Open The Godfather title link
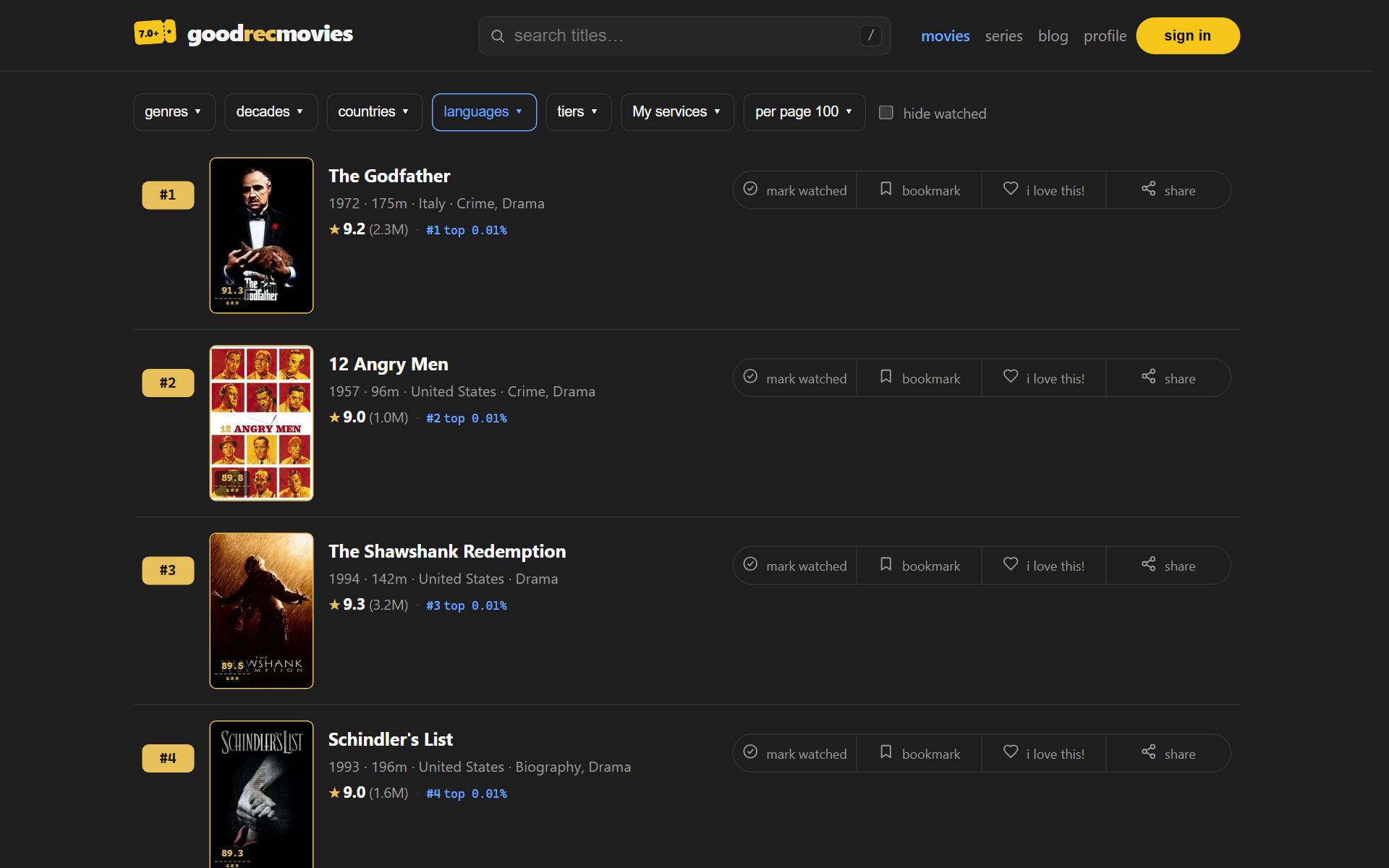1389x868 pixels. click(x=389, y=176)
